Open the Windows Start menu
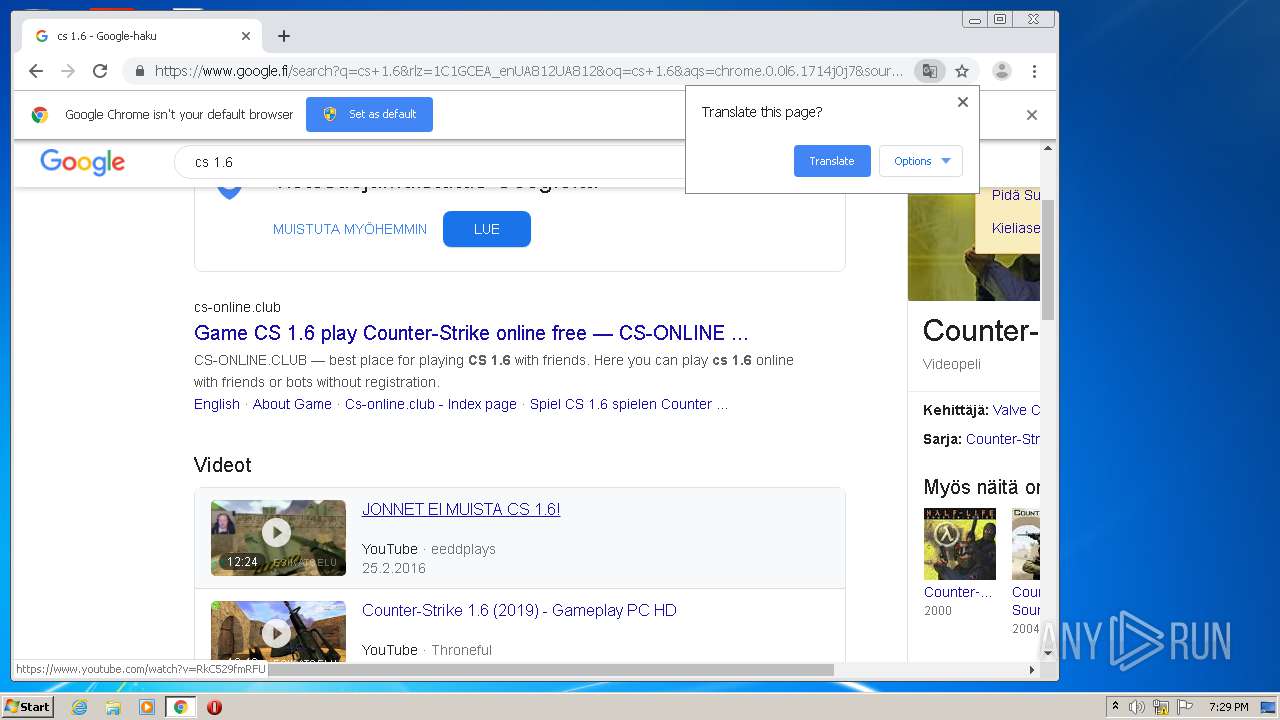Image resolution: width=1280 pixels, height=720 pixels. click(27, 707)
